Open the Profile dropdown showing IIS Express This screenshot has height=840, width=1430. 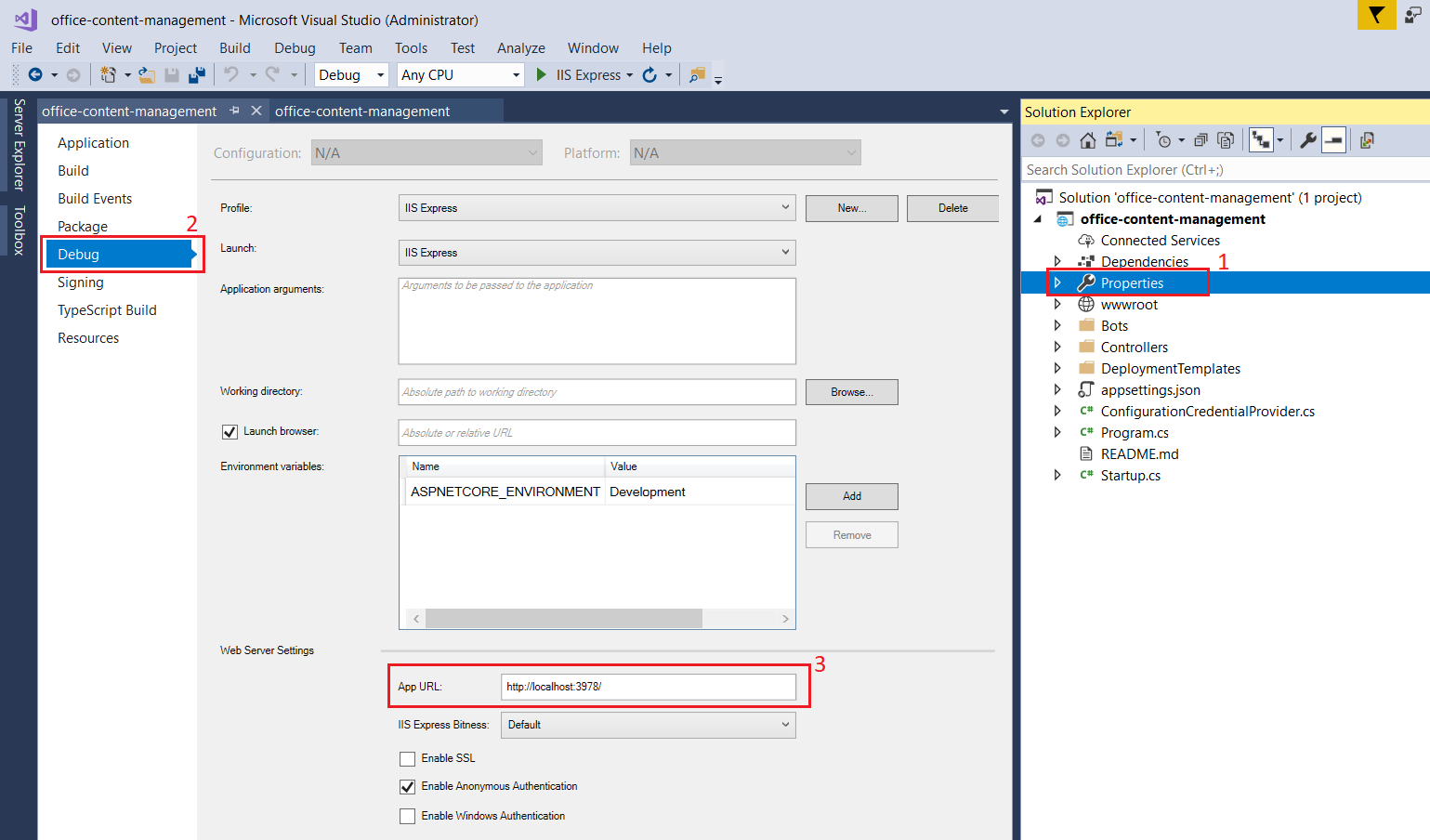(597, 208)
